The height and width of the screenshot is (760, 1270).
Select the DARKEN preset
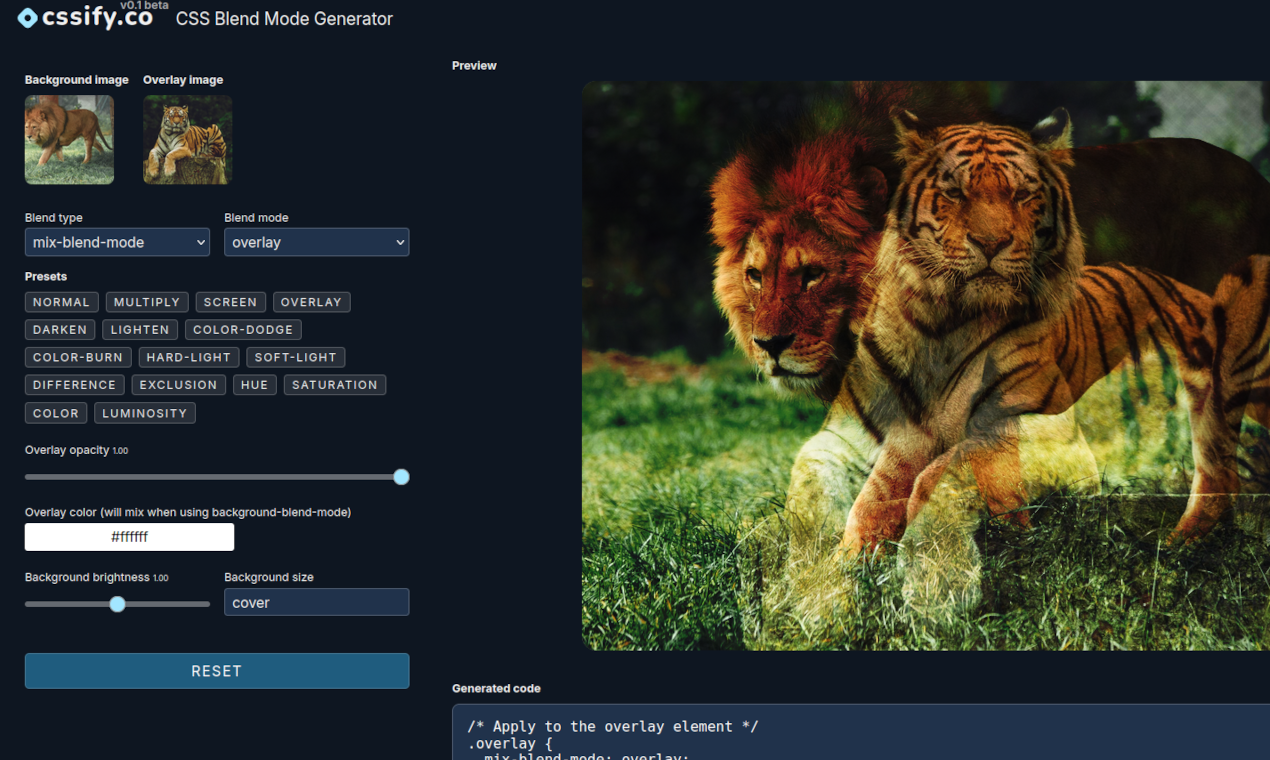click(x=60, y=330)
